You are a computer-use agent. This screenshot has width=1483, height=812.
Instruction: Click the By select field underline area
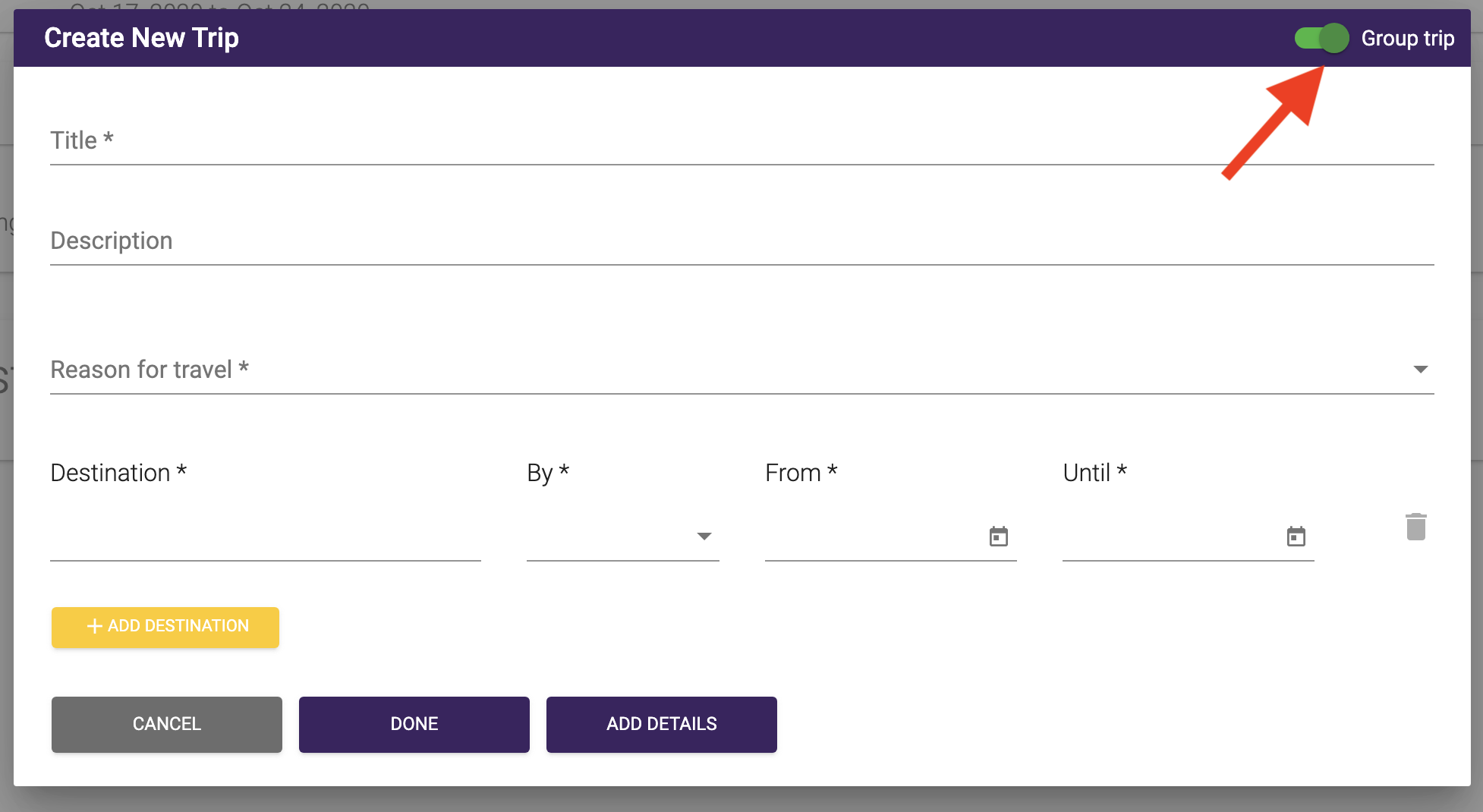pyautogui.click(x=607, y=539)
